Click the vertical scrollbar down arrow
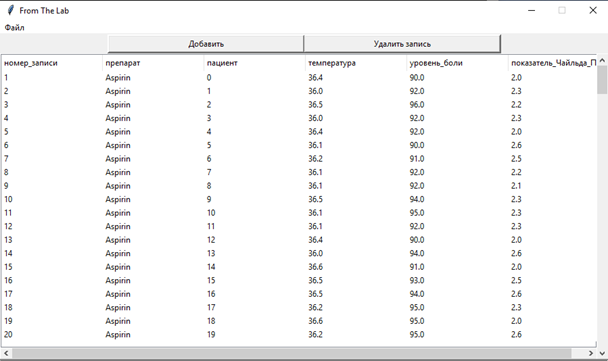 coord(602,353)
